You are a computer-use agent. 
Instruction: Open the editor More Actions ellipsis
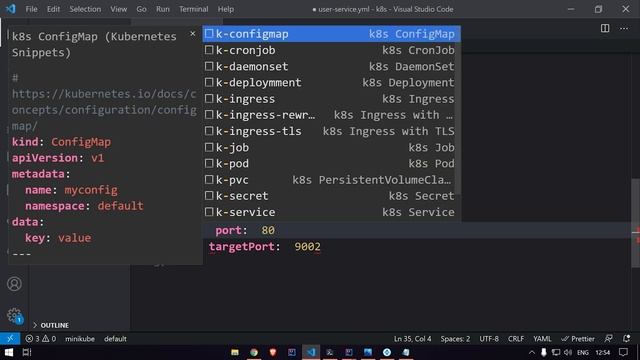pos(624,28)
